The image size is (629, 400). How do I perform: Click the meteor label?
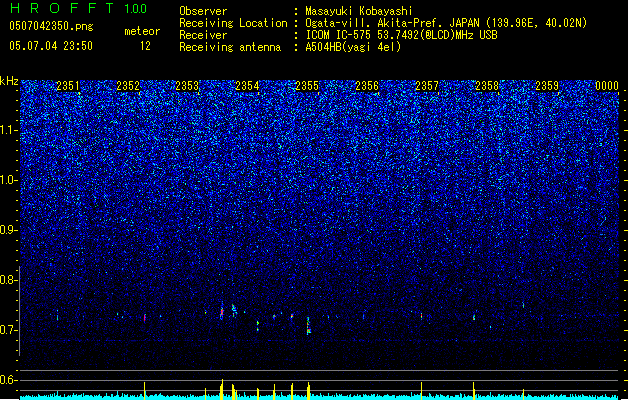point(142,31)
